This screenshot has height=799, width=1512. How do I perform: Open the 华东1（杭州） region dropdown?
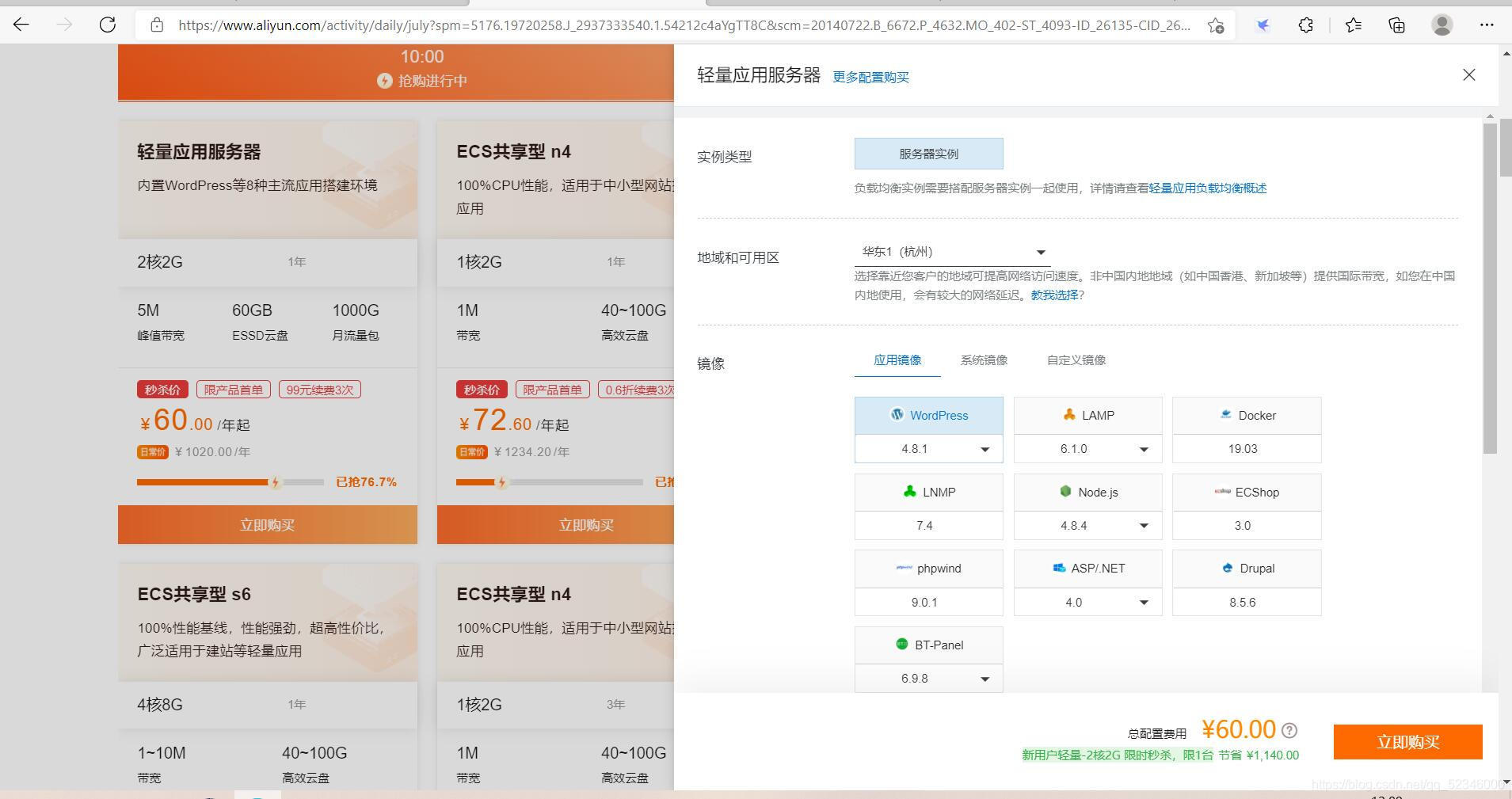(953, 252)
